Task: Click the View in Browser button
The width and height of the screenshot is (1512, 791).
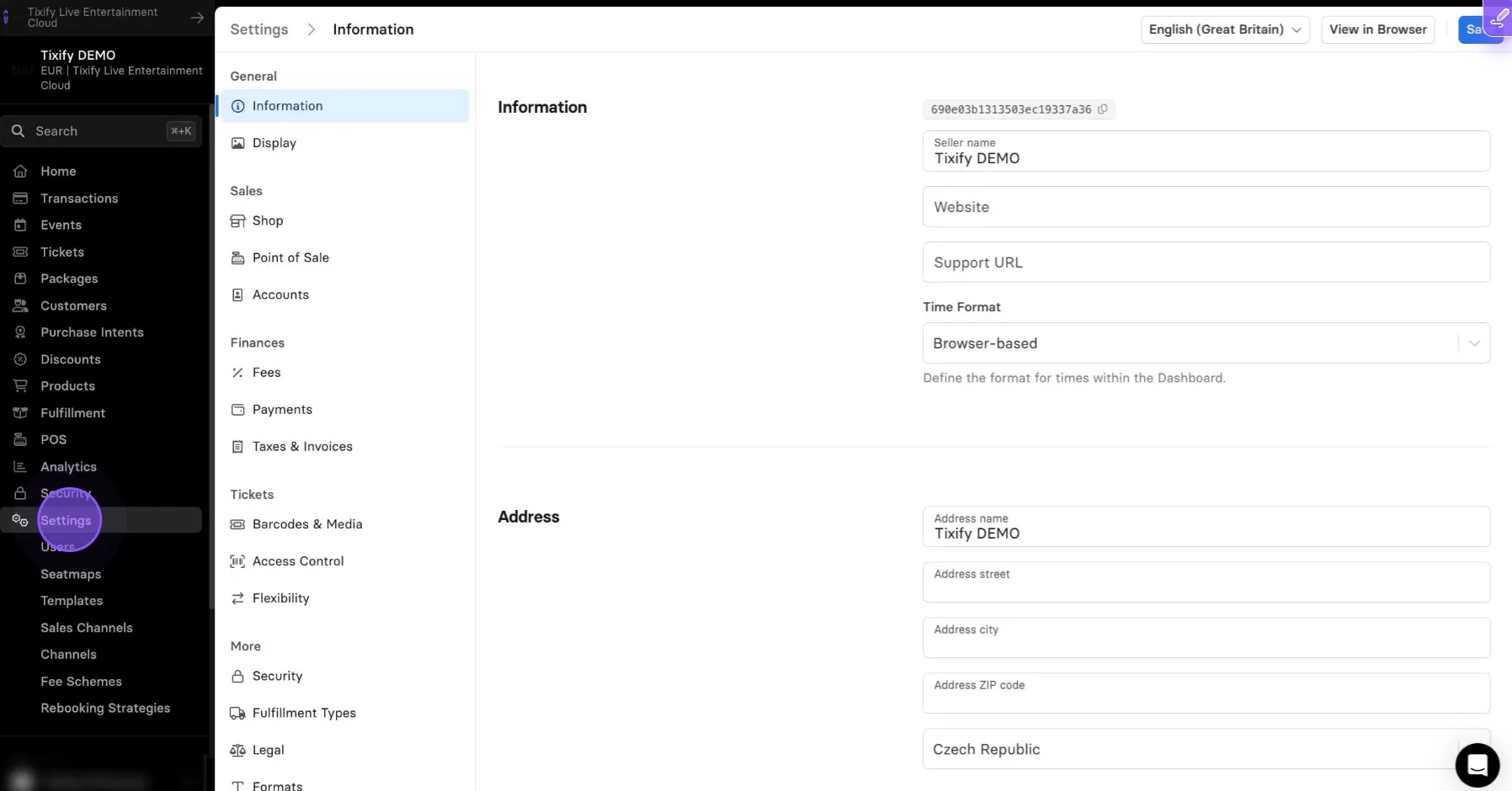Action: pyautogui.click(x=1377, y=29)
